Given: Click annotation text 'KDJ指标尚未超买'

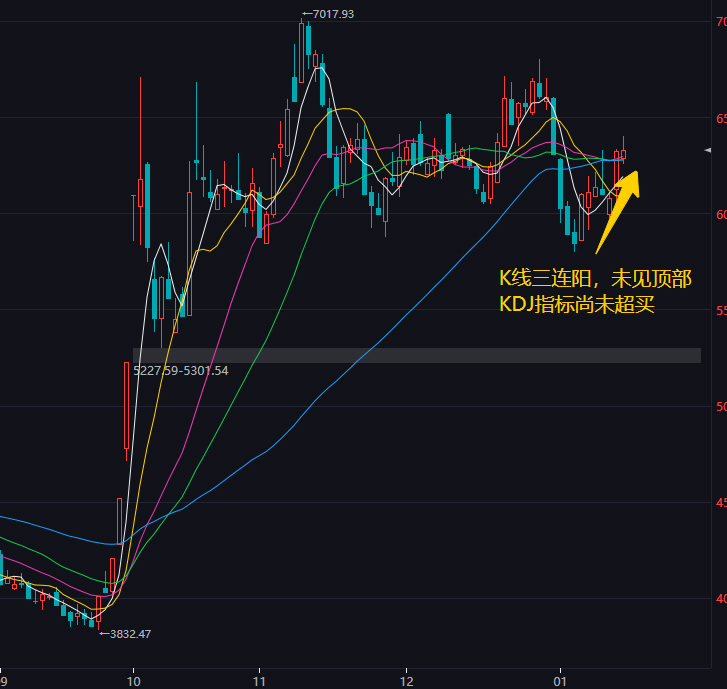Looking at the screenshot, I should click(x=577, y=304).
